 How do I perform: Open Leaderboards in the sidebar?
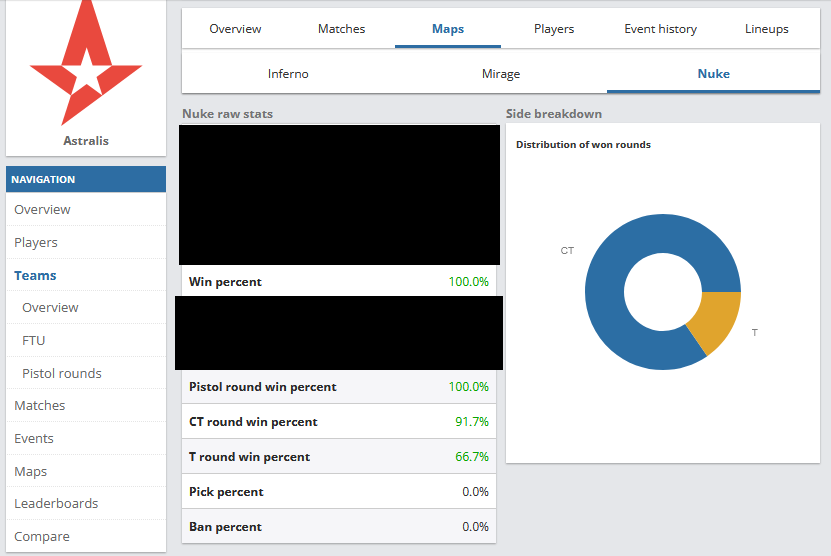pyautogui.click(x=56, y=504)
